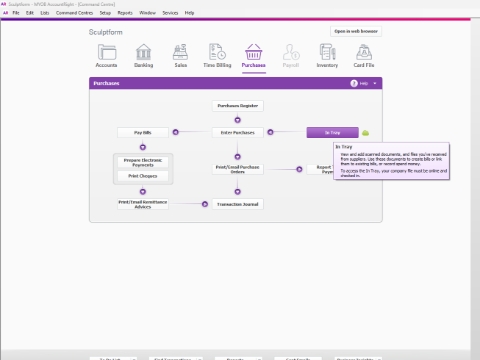Screen dimensions: 480x360
Task: Click the MYOB application icon in title bar
Action: [4, 4]
